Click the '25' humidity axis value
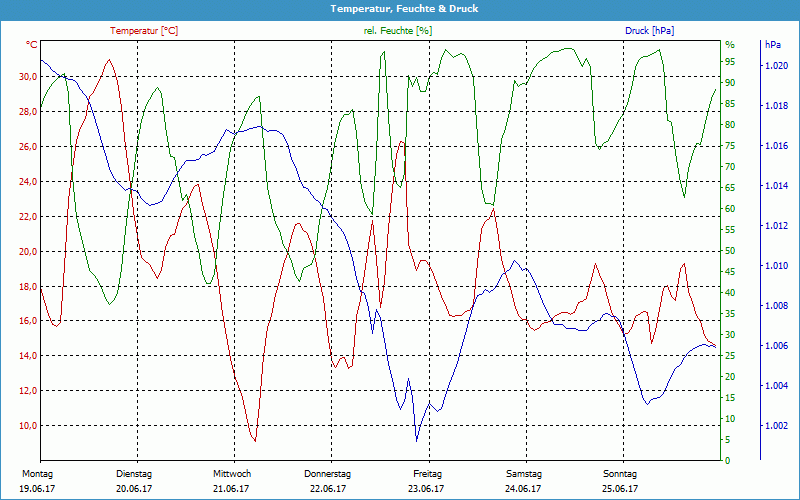Image resolution: width=800 pixels, height=500 pixels. click(x=730, y=356)
